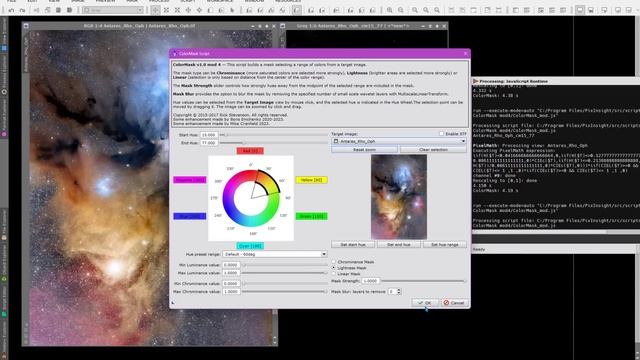Screen dimensions: 640x360
Task: Click the Antares_Rho_Oph RGB window title icon
Action: click(26, 26)
